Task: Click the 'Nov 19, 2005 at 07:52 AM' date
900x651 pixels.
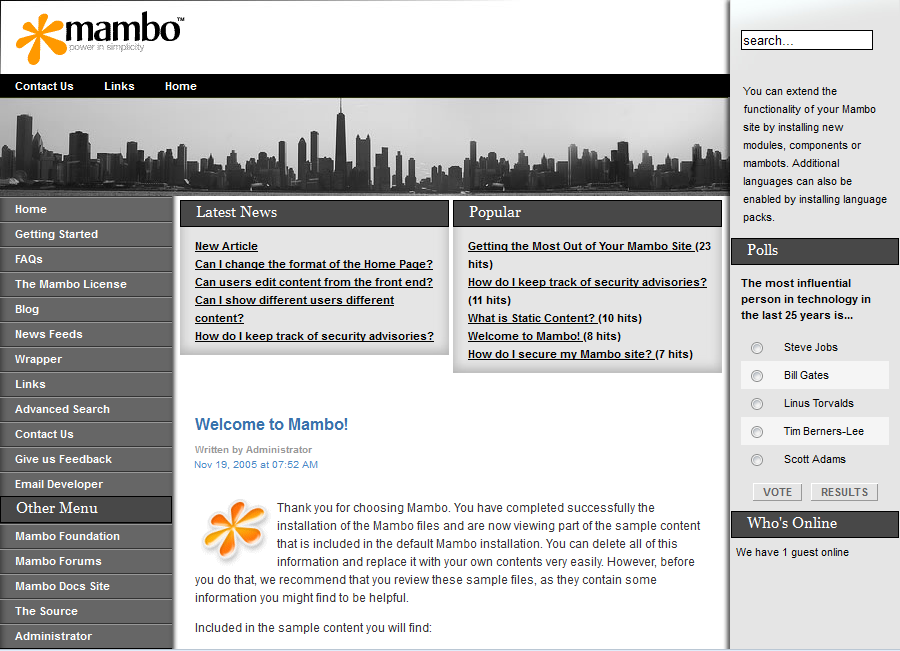Action: 255,464
